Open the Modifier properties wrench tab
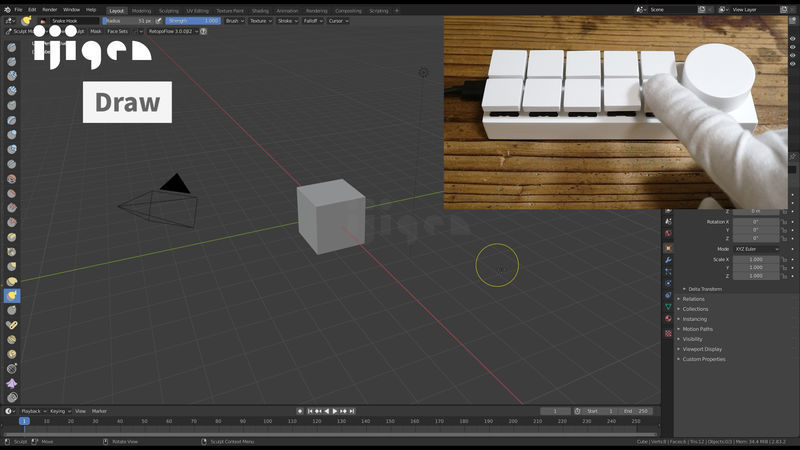800x450 pixels. pyautogui.click(x=668, y=260)
